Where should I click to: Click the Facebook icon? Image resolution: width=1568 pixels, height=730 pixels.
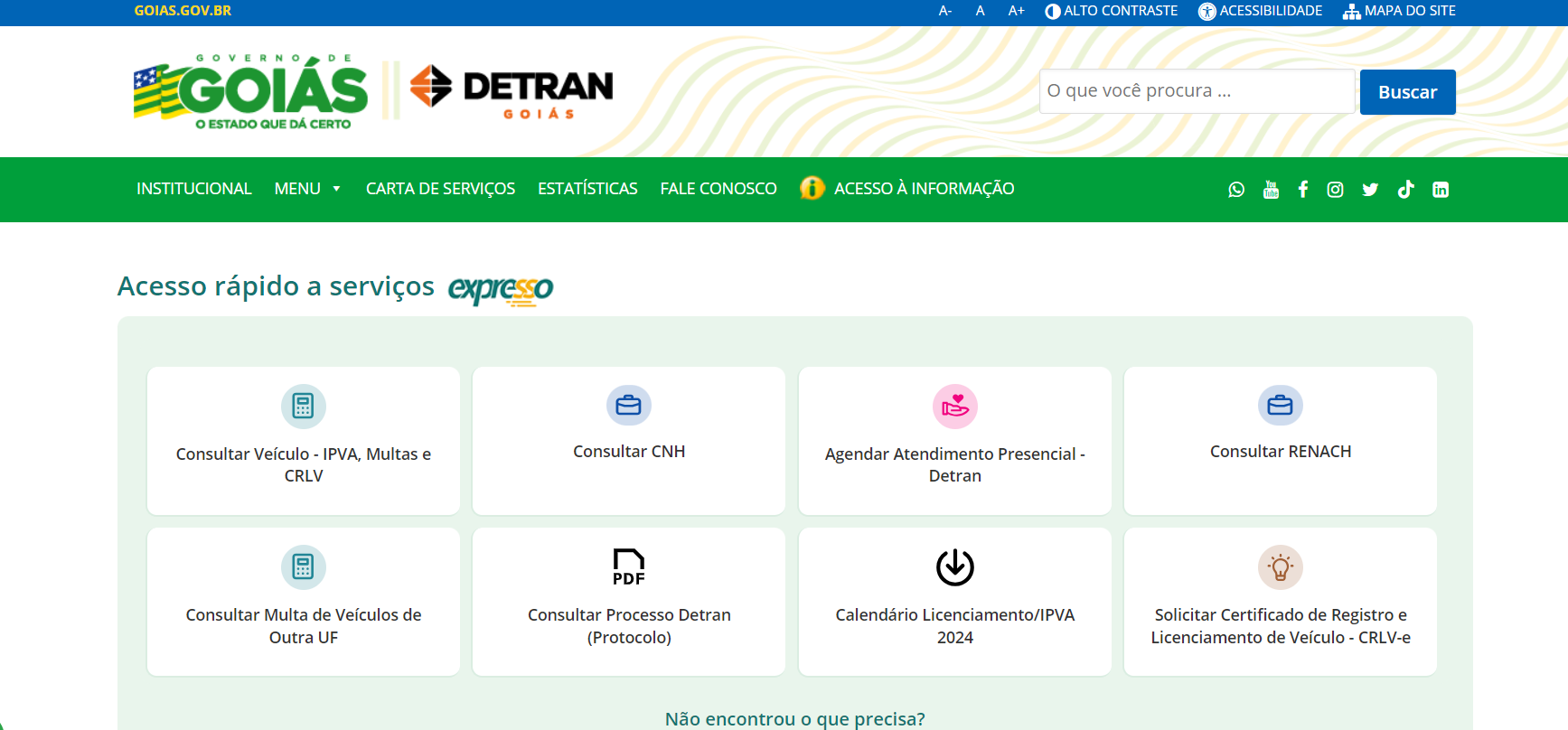click(x=1302, y=190)
